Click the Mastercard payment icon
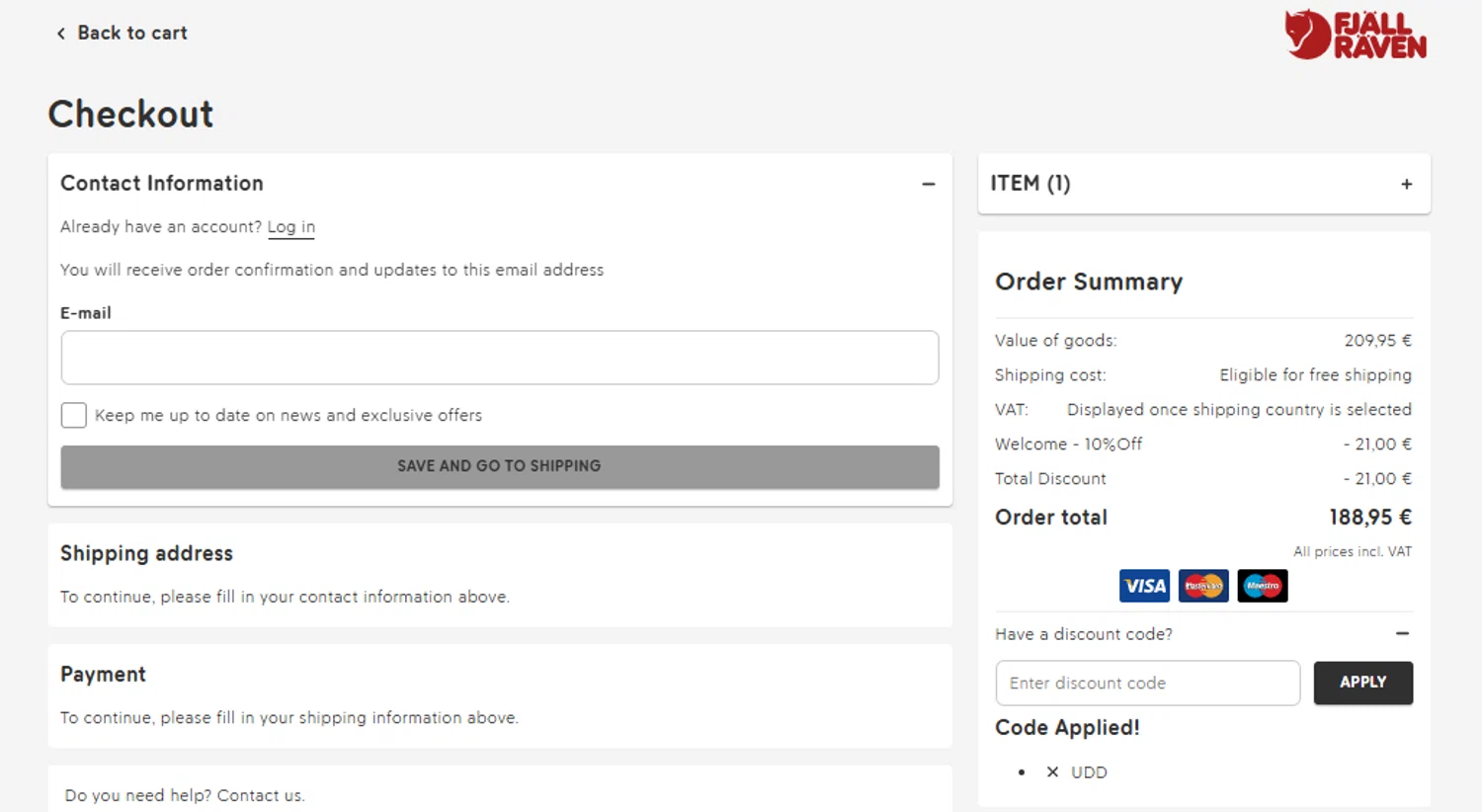This screenshot has height=812, width=1482. click(1203, 586)
